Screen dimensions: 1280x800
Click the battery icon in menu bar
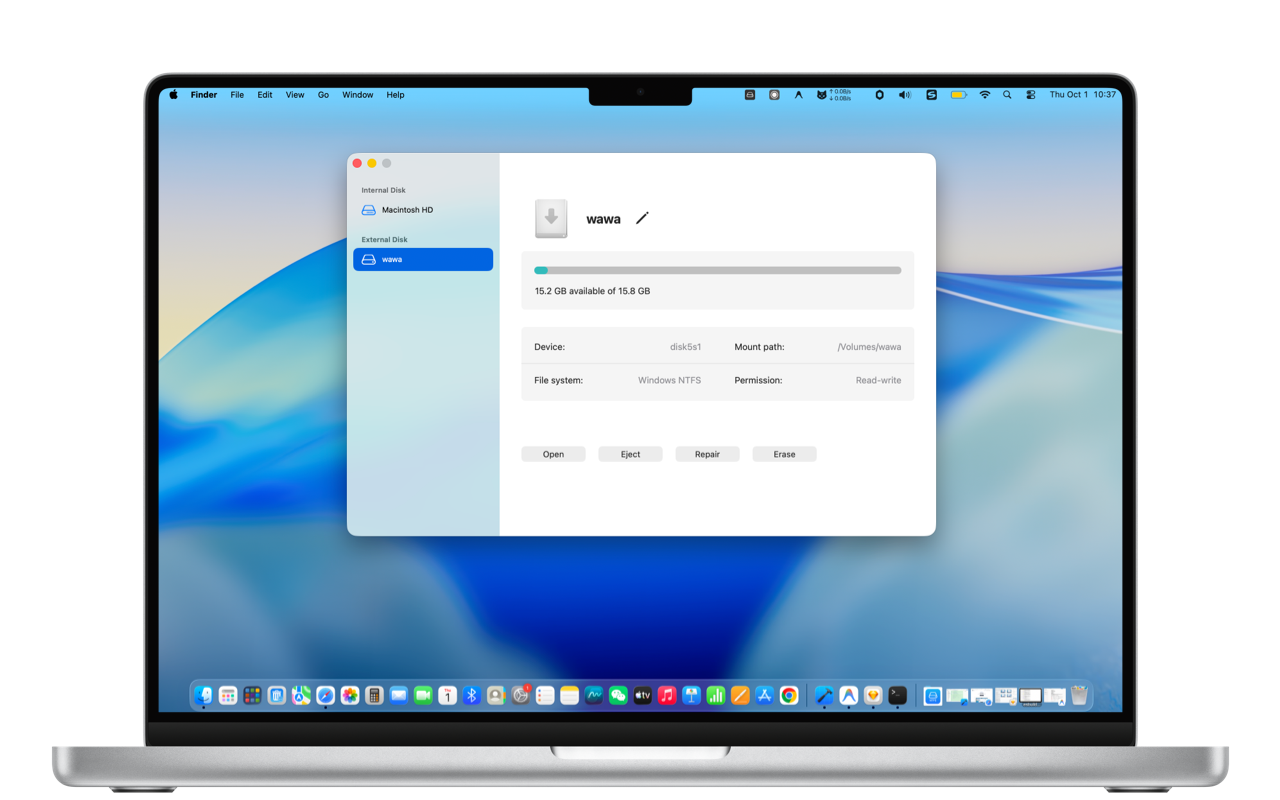(958, 95)
